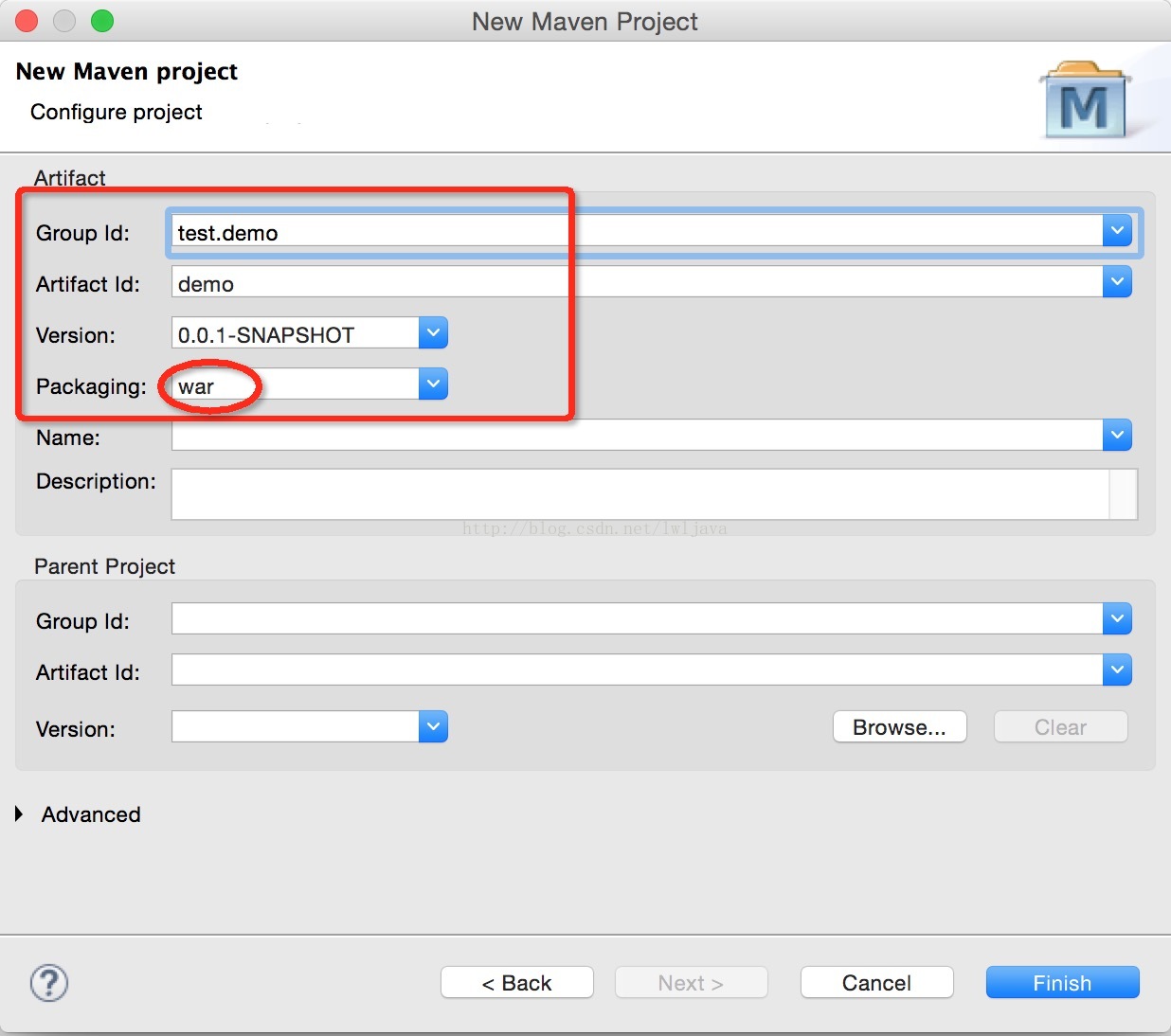Click the Description area scrollbar
Screen dimensions: 1171x1036
tap(1123, 494)
